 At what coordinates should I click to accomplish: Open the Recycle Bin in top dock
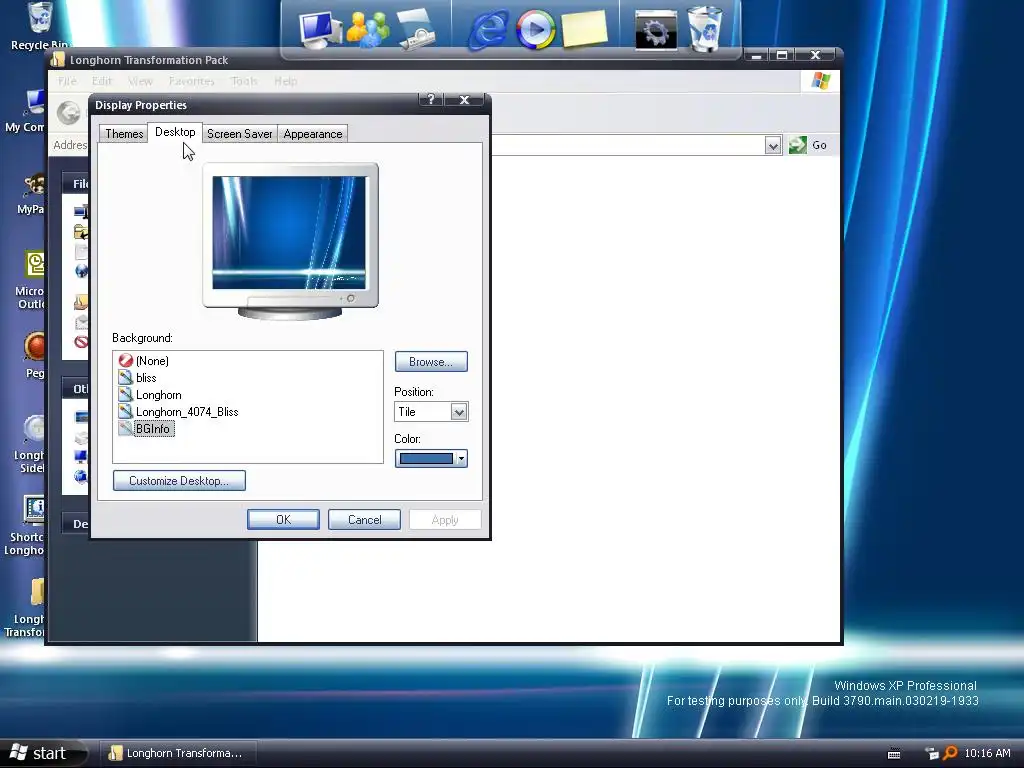pos(705,29)
